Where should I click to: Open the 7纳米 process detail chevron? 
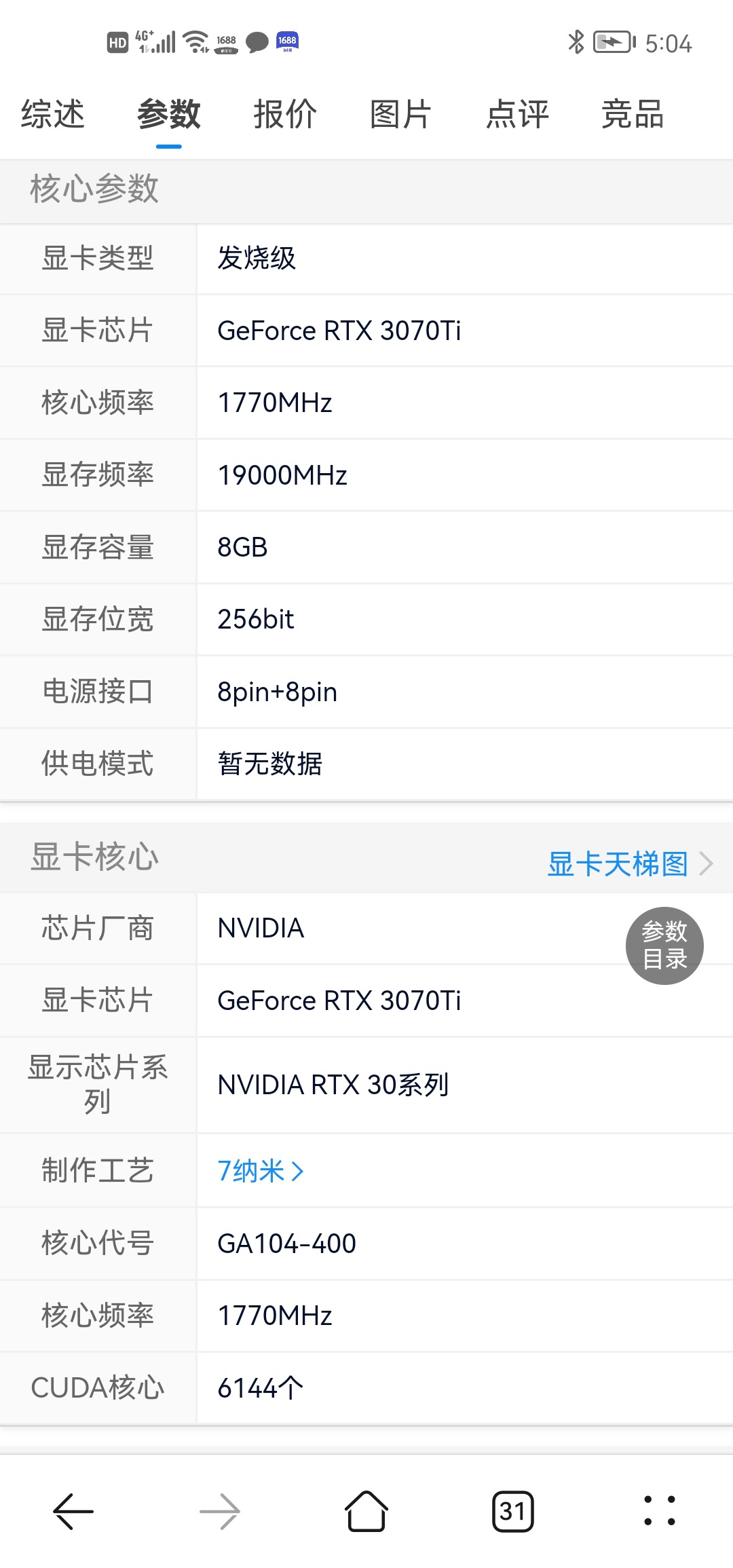click(297, 1171)
